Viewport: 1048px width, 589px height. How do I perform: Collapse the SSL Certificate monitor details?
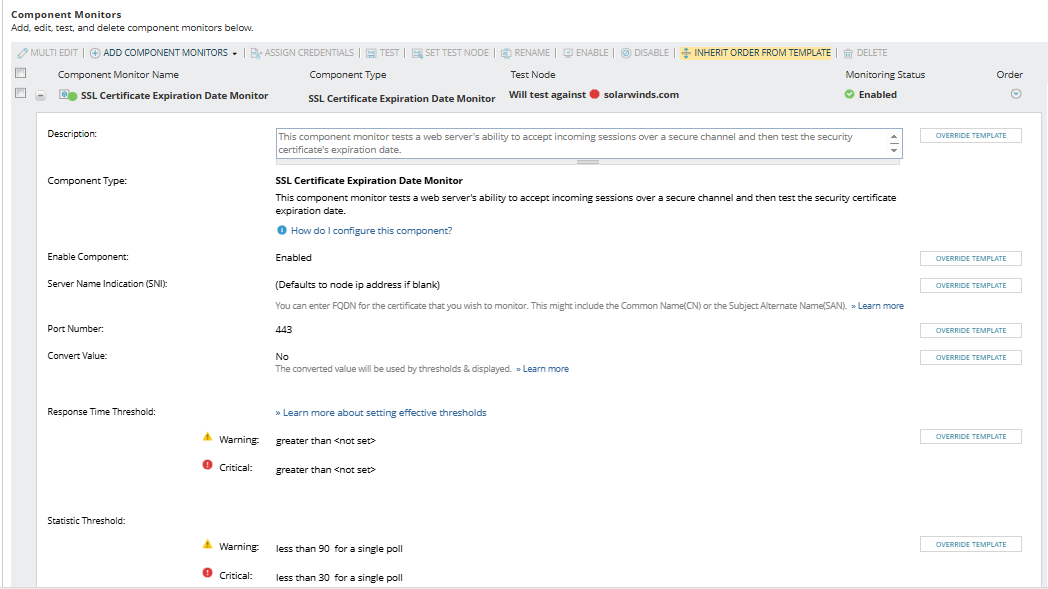click(40, 96)
